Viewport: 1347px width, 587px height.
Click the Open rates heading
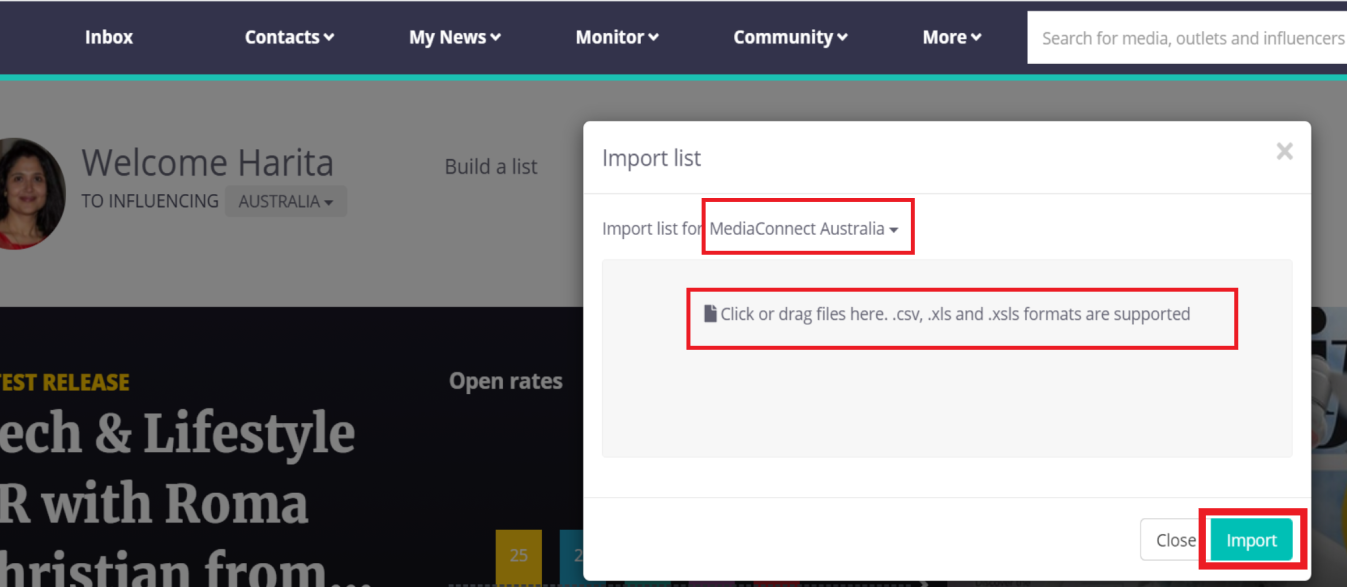coord(505,381)
